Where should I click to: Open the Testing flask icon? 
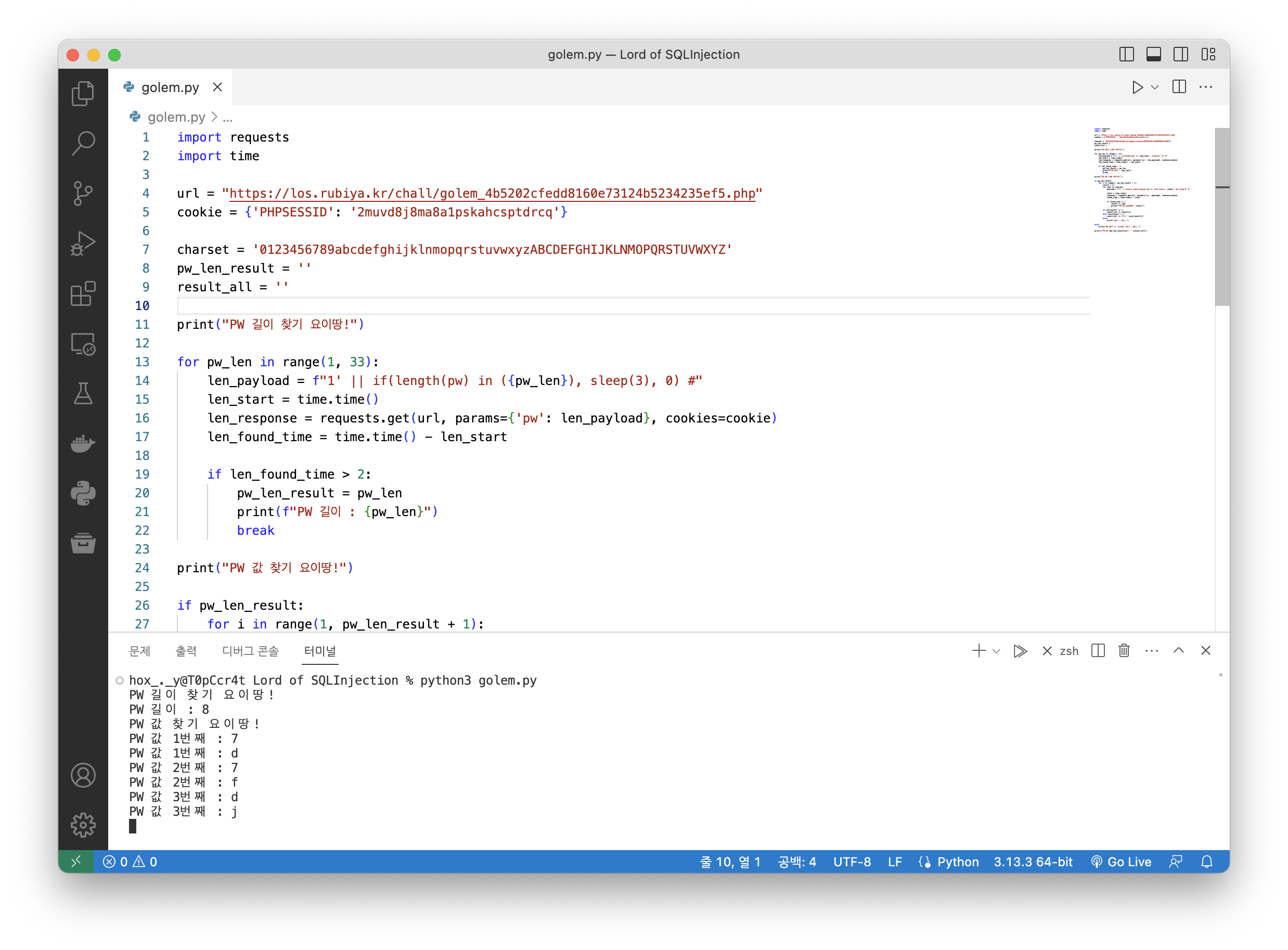(83, 393)
